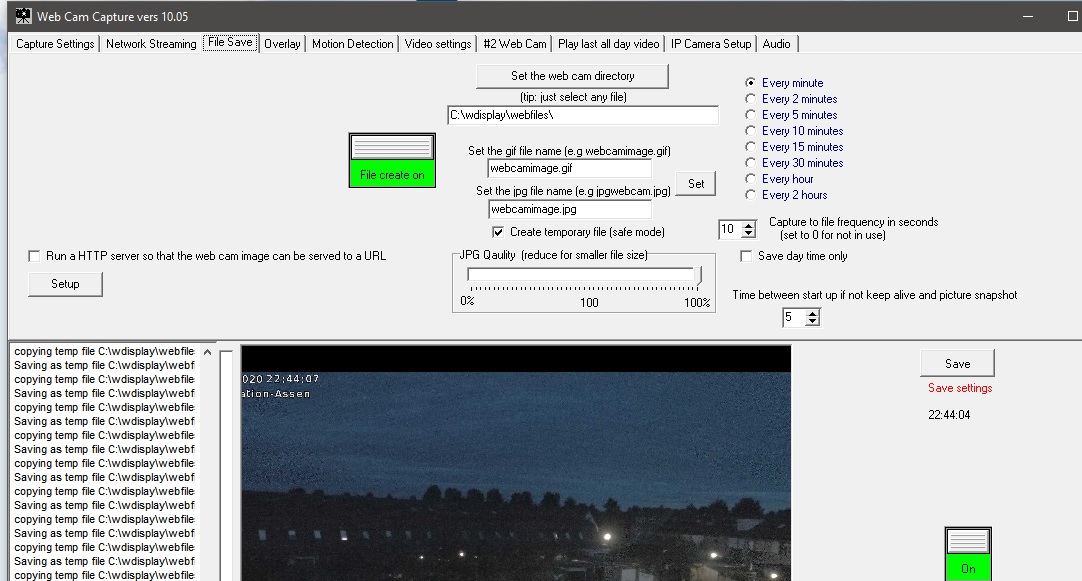Screen dimensions: 1082x581
Task: Click the jpg file name input field
Action: 569,210
